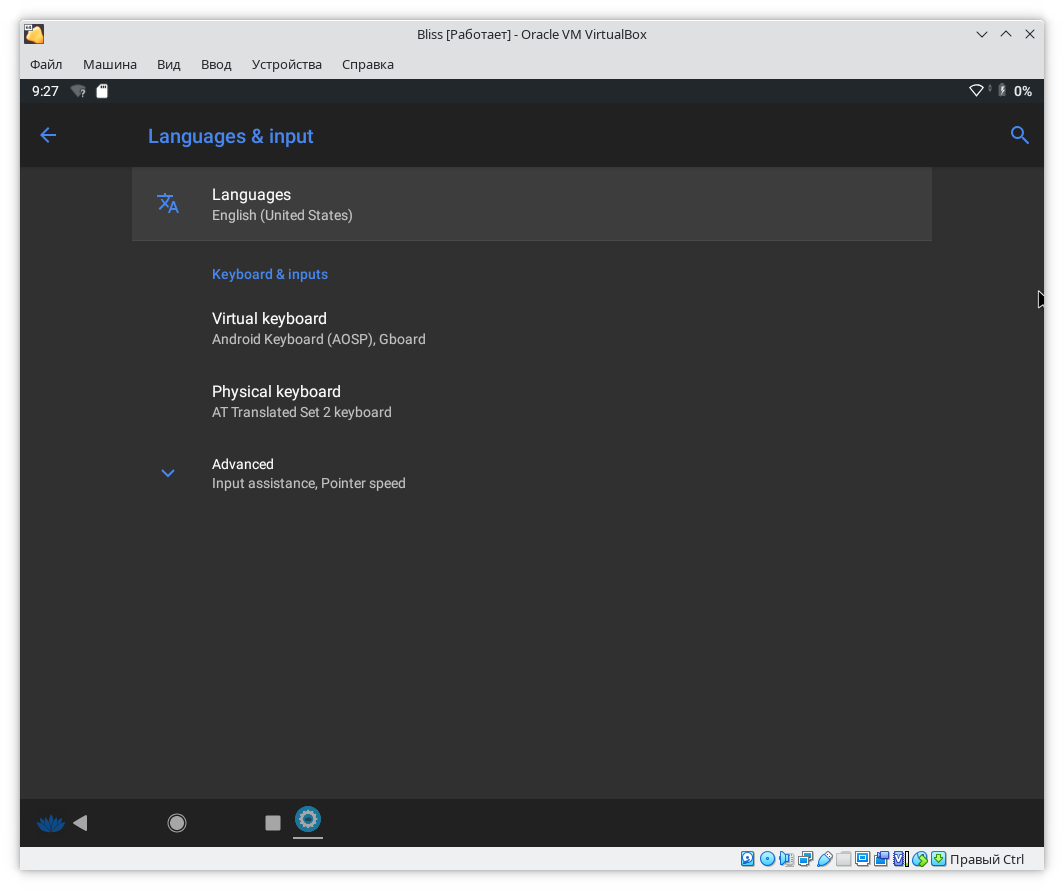Click the Wi-Fi indicator in the status bar
1064x890 pixels.
[976, 91]
